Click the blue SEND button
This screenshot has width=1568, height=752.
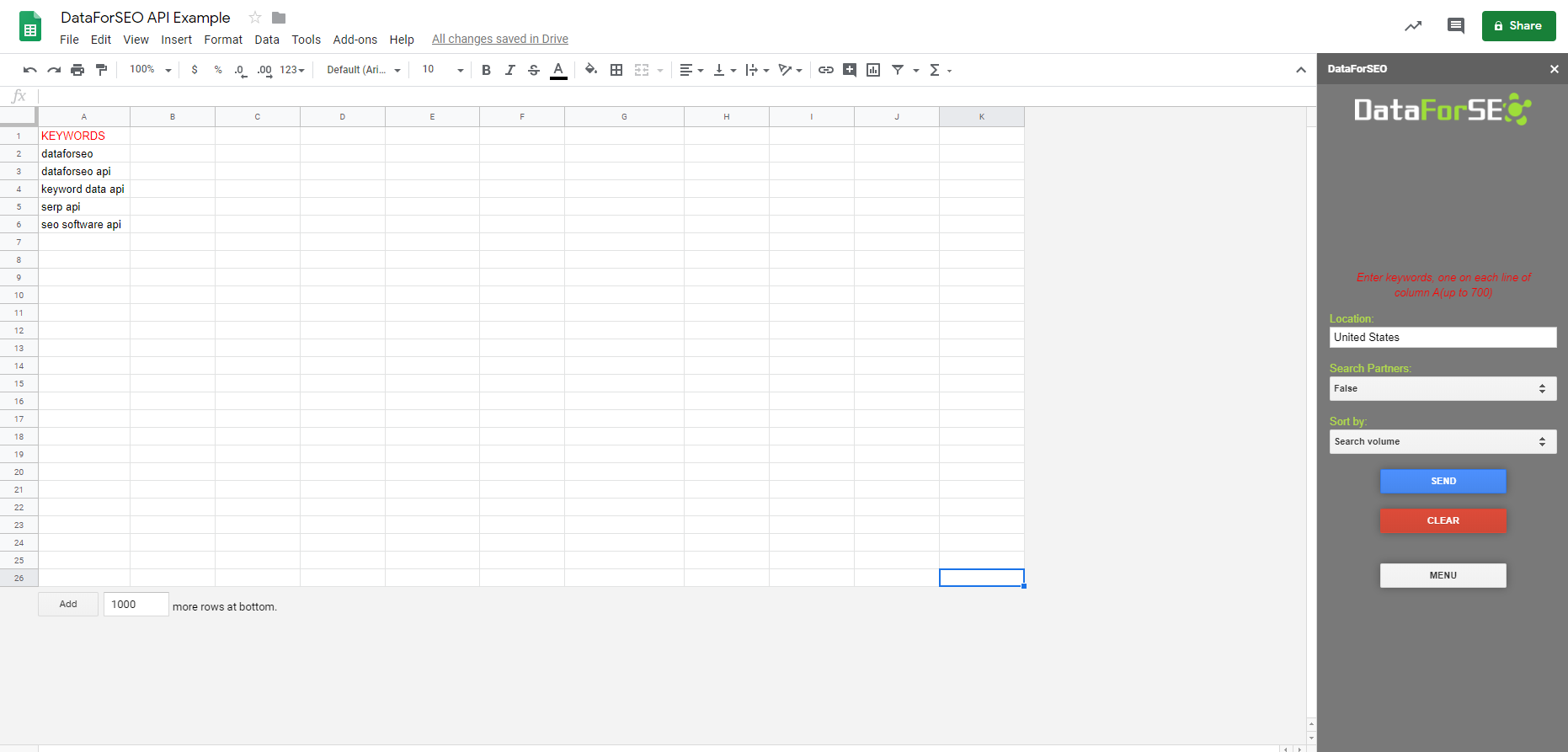point(1443,481)
